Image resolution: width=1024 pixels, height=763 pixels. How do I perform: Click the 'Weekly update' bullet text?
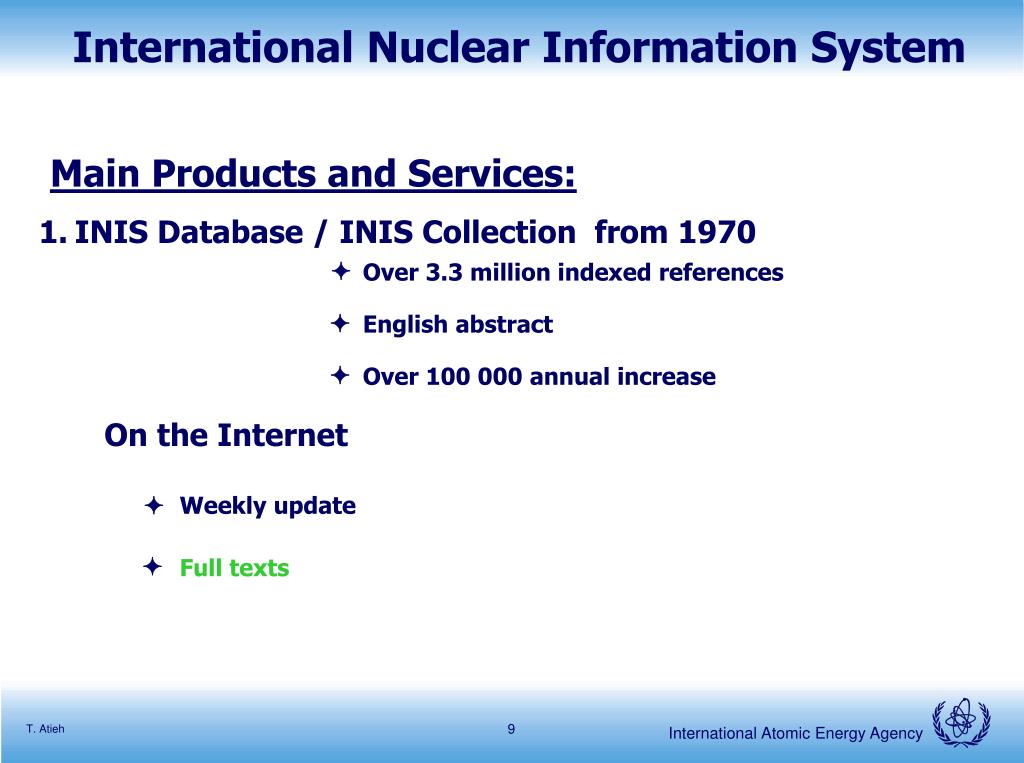click(x=268, y=506)
